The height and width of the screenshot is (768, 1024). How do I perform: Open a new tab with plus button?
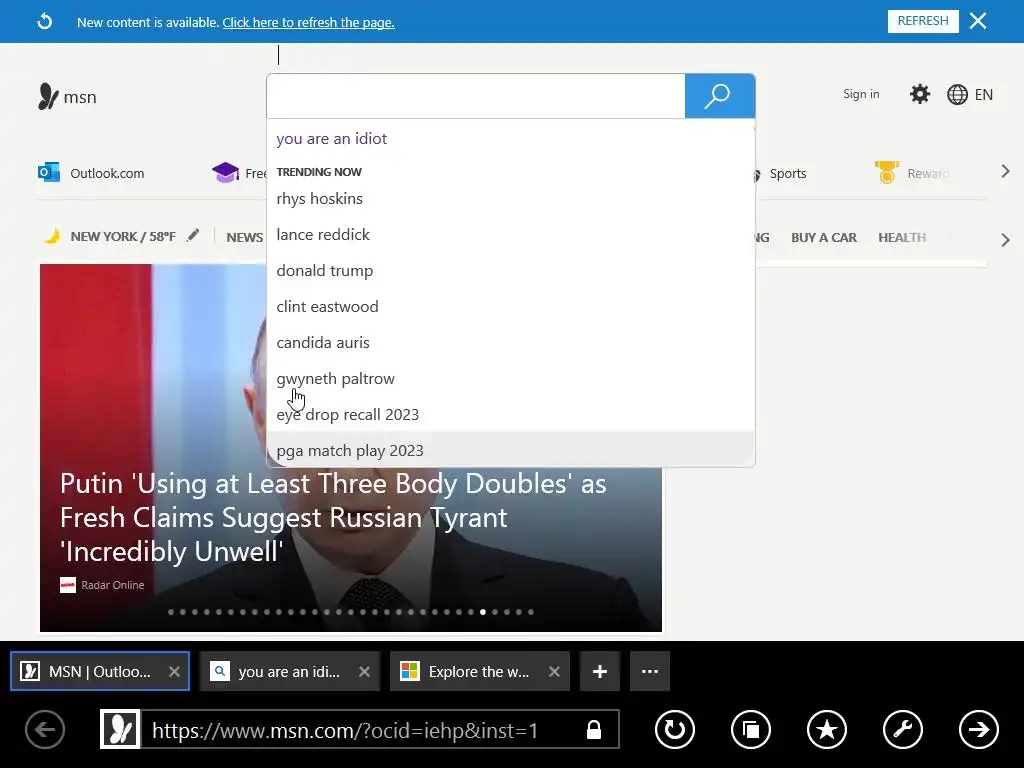pos(600,671)
